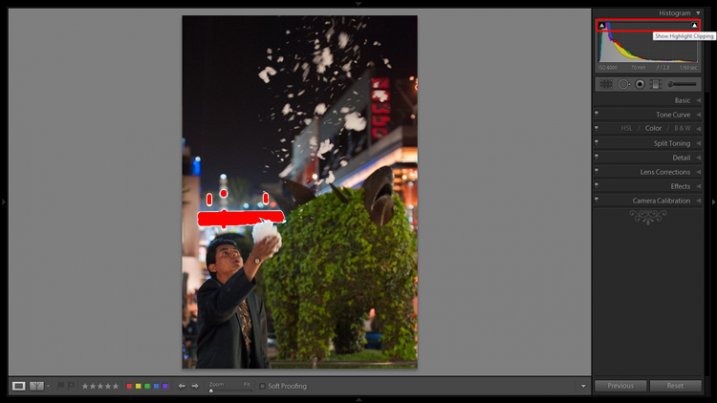The width and height of the screenshot is (717, 403).
Task: Toggle the shadow clipping indicator in Histogram
Action: tap(602, 25)
